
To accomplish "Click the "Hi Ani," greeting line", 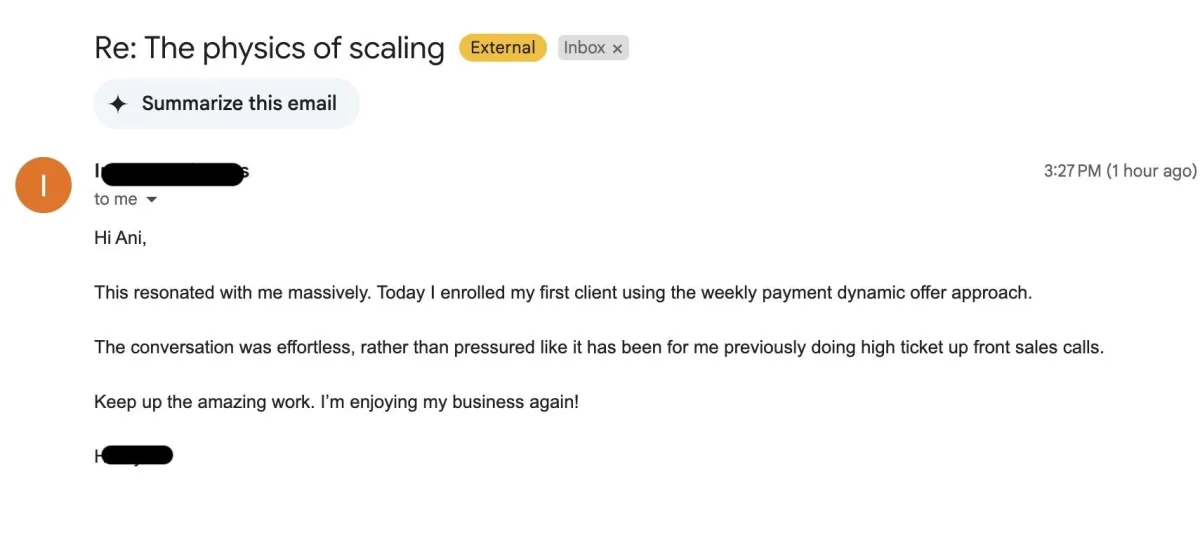I will pyautogui.click(x=120, y=238).
